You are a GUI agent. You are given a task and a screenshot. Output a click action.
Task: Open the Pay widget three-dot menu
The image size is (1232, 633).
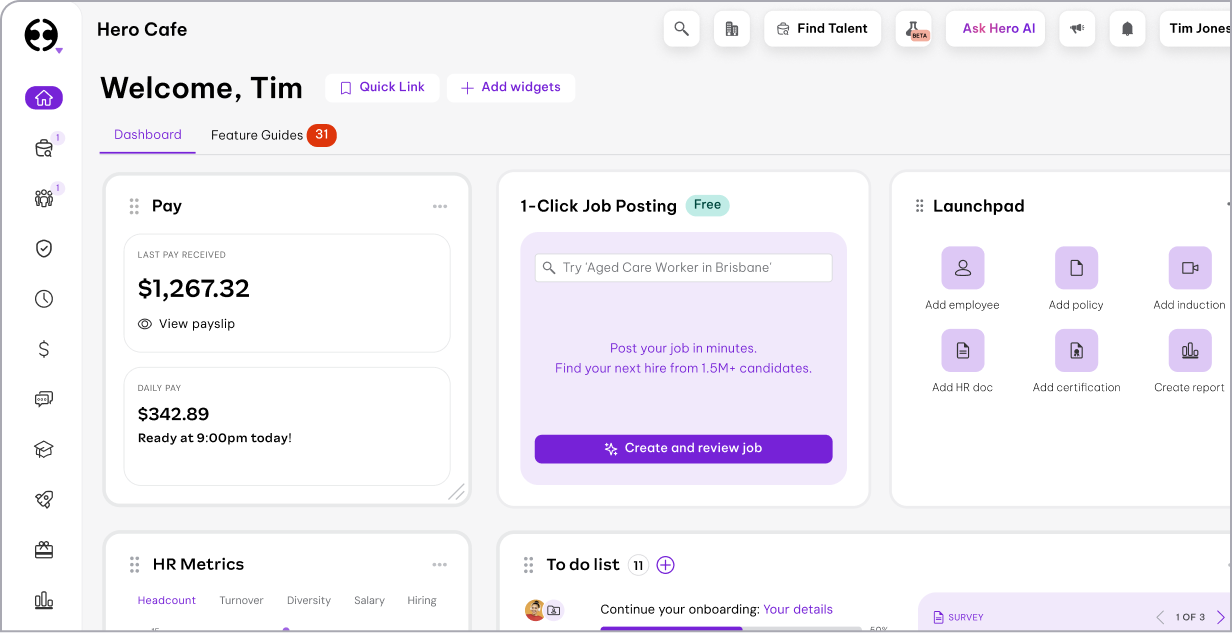click(x=440, y=206)
